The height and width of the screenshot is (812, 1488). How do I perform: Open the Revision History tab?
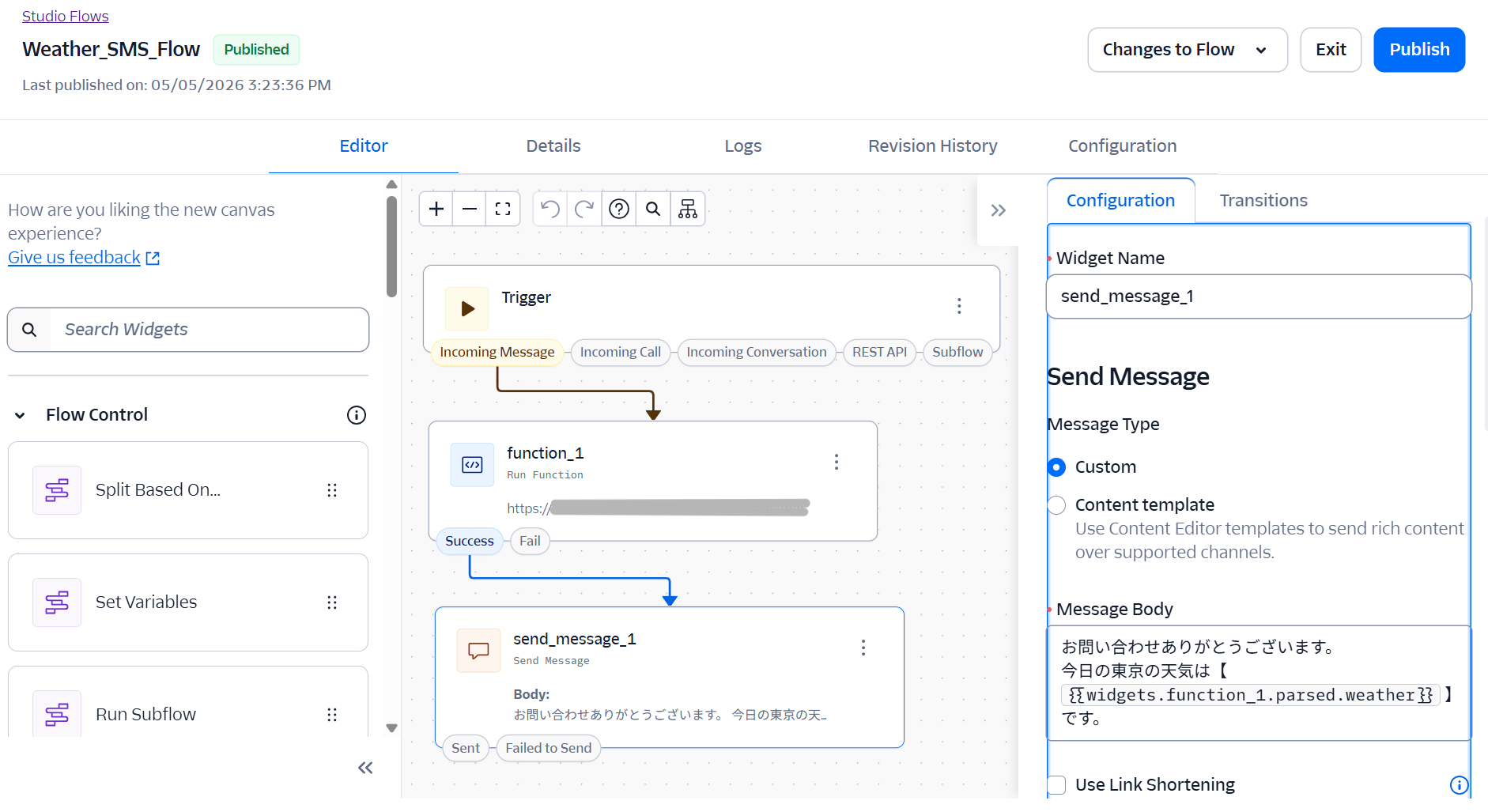933,146
